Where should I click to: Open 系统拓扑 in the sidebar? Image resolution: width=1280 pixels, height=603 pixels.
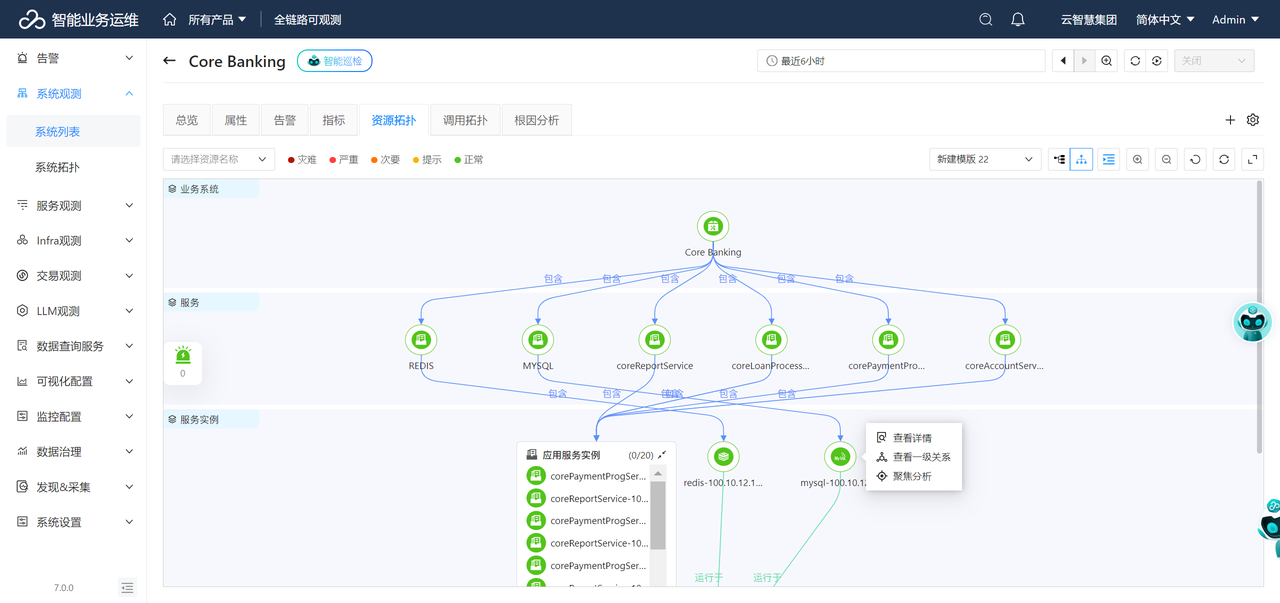tap(57, 167)
